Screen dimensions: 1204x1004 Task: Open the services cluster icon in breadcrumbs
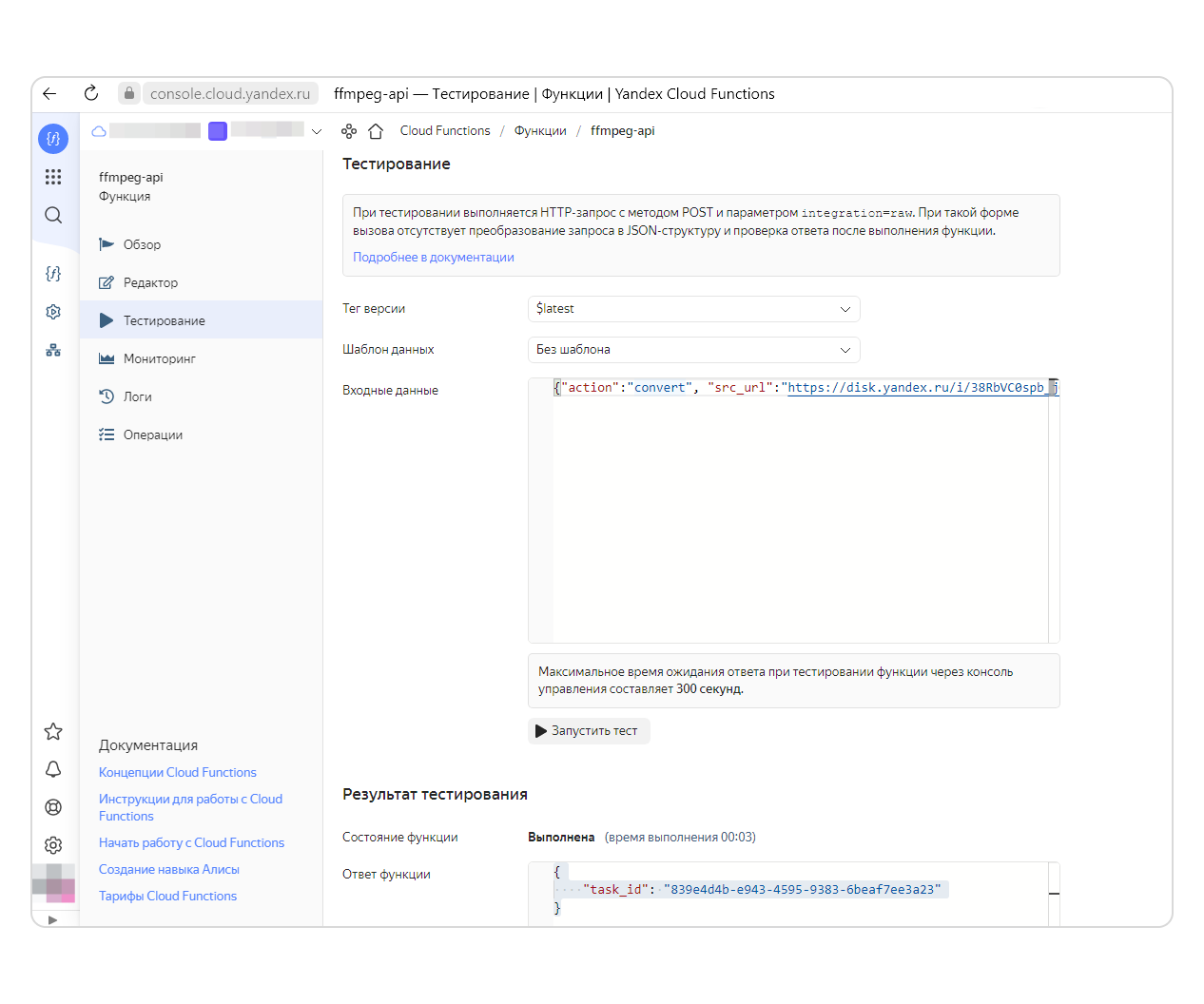coord(349,131)
